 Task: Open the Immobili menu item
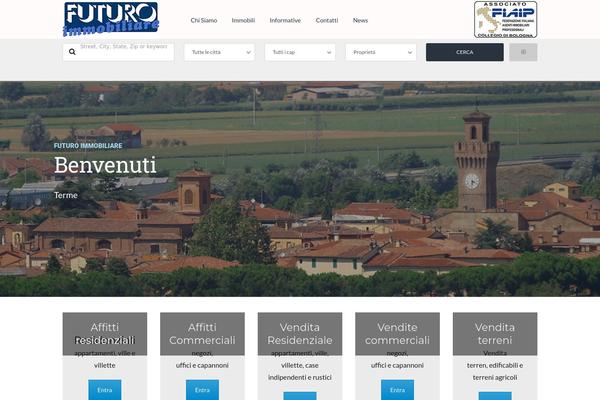click(243, 20)
